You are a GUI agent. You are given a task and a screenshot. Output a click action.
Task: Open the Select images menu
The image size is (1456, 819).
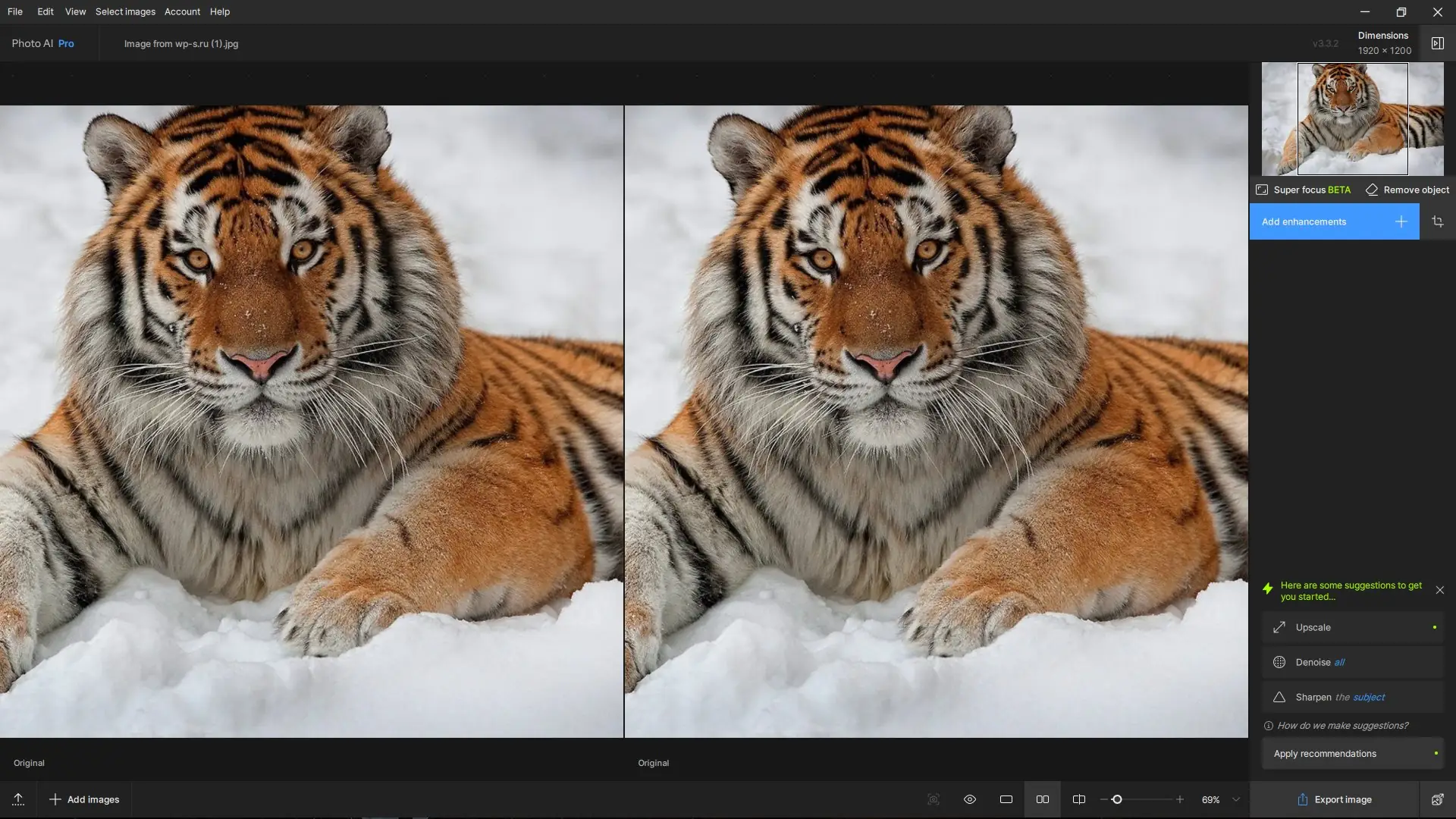click(x=125, y=11)
